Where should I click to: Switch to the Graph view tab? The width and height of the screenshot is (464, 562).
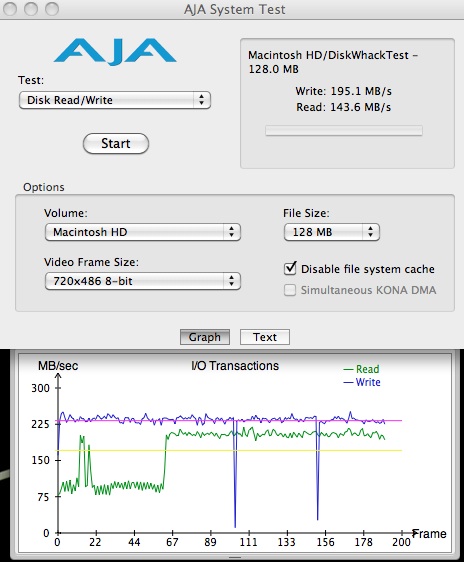pos(205,337)
